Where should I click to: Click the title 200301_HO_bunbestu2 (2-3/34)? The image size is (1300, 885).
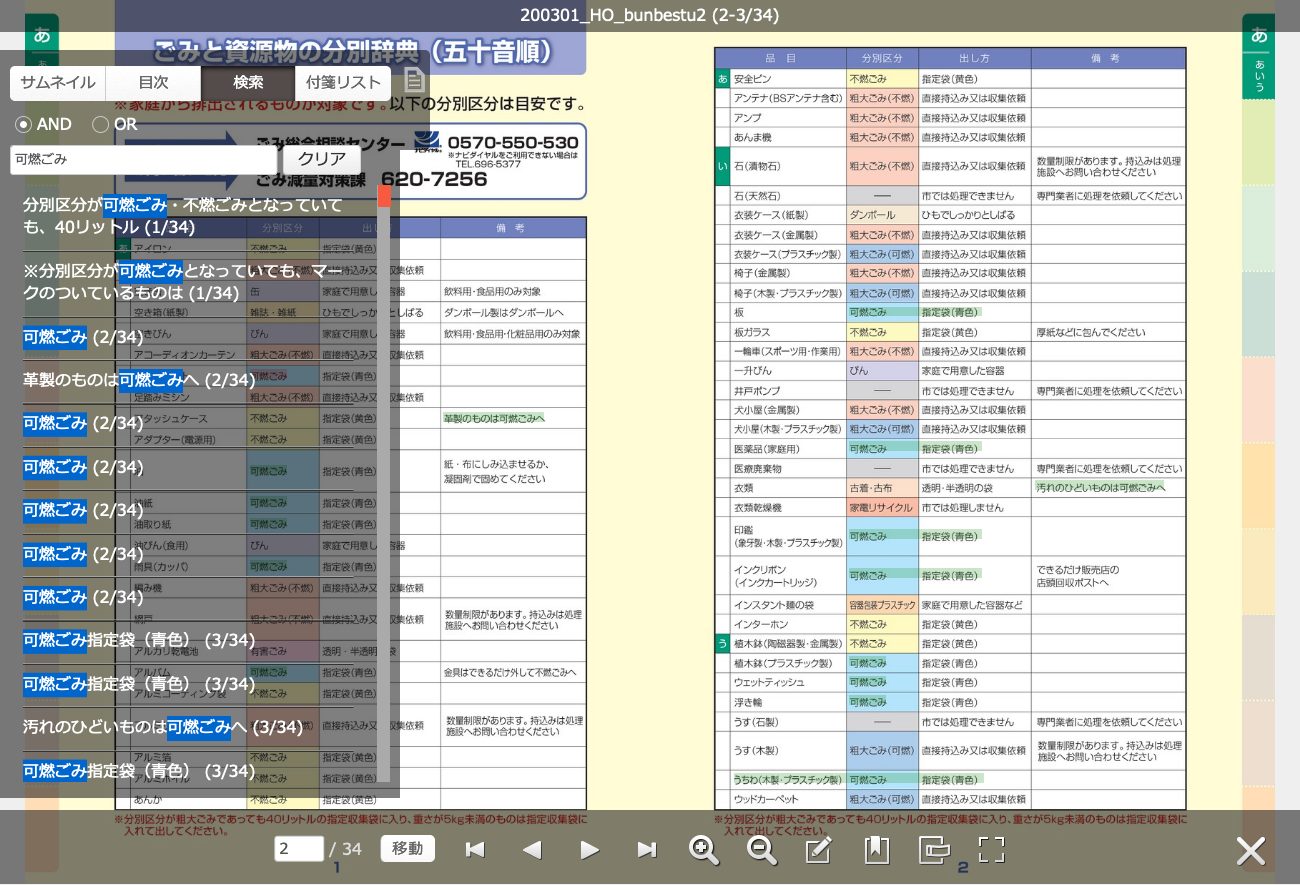(x=649, y=15)
